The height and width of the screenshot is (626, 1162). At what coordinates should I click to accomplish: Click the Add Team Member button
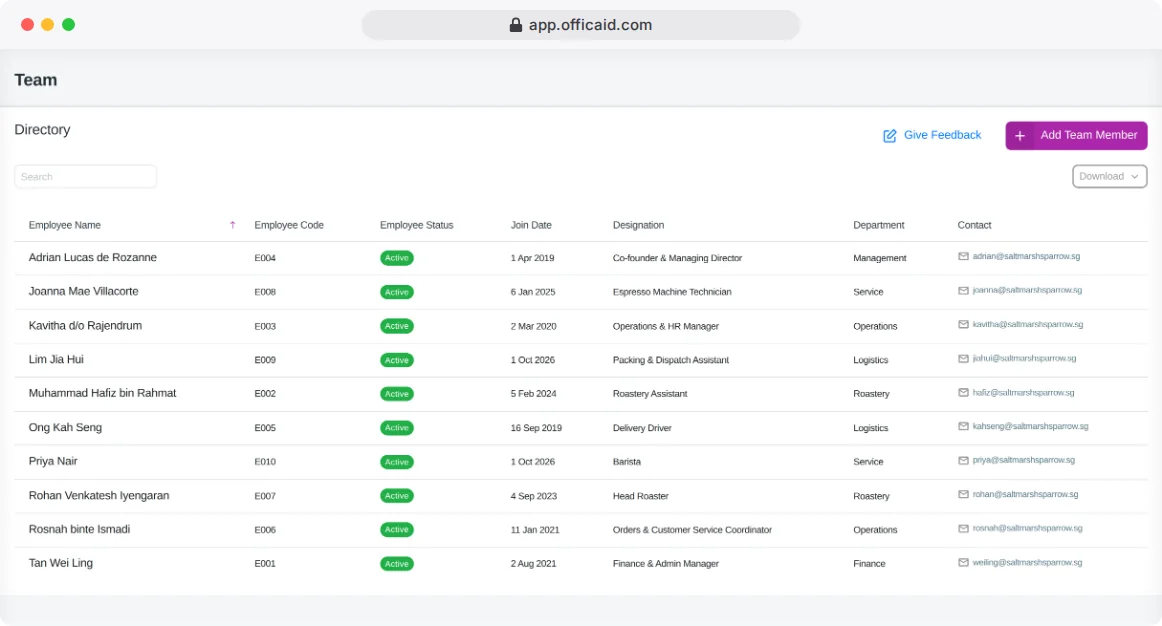1076,136
